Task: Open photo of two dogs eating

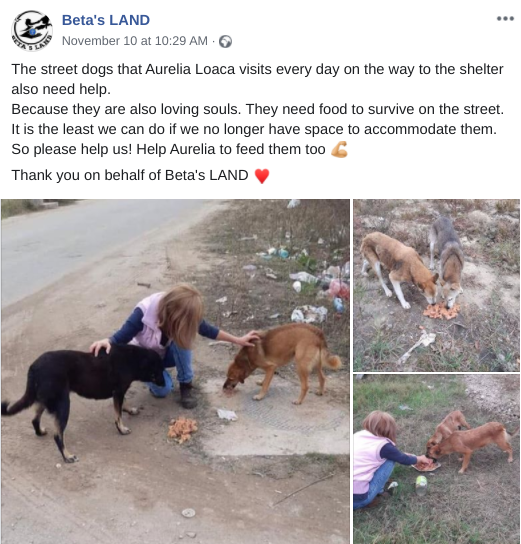Action: pyautogui.click(x=437, y=285)
